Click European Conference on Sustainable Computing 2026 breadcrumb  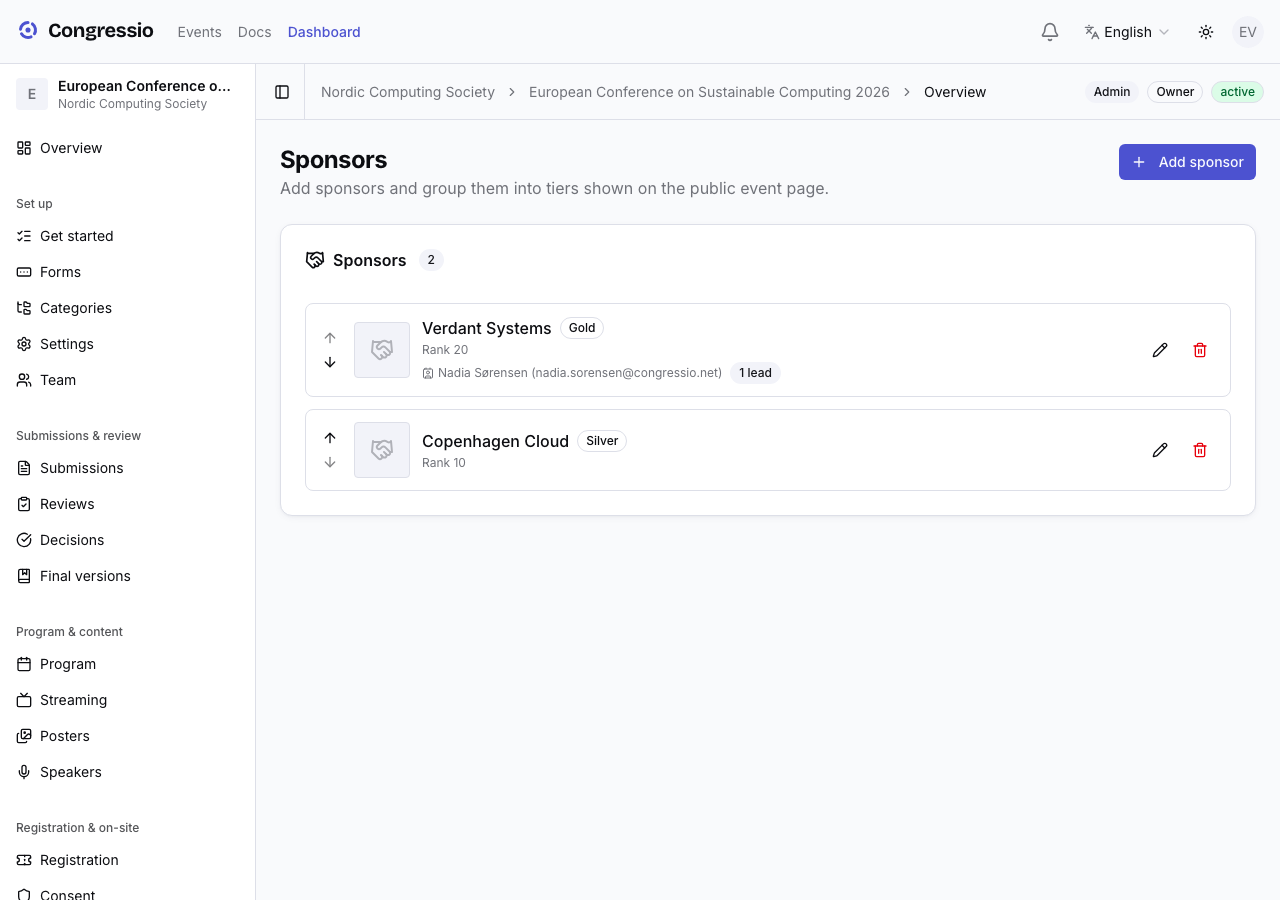point(709,92)
